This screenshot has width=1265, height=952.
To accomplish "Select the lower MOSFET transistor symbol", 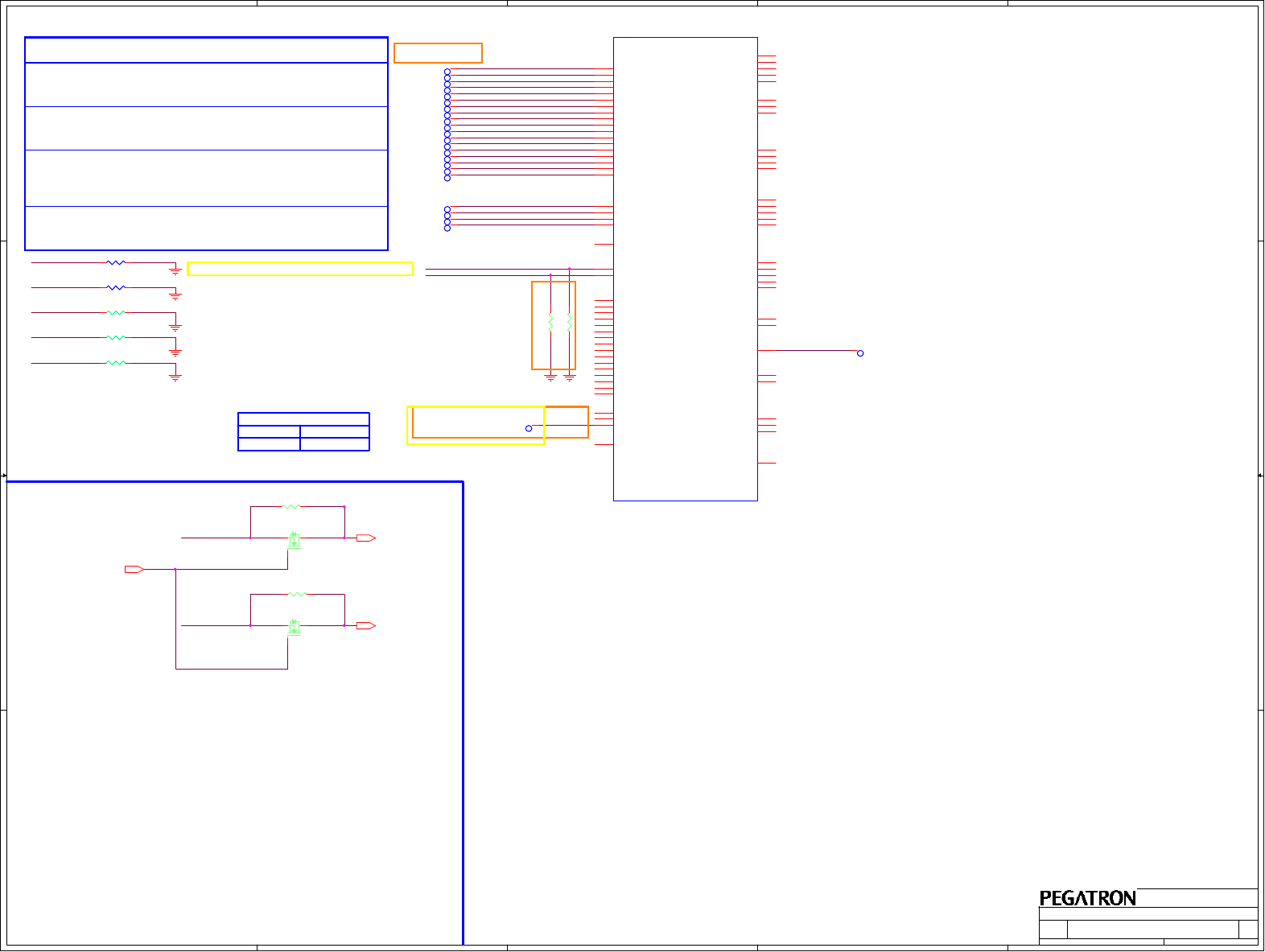I will (x=295, y=628).
